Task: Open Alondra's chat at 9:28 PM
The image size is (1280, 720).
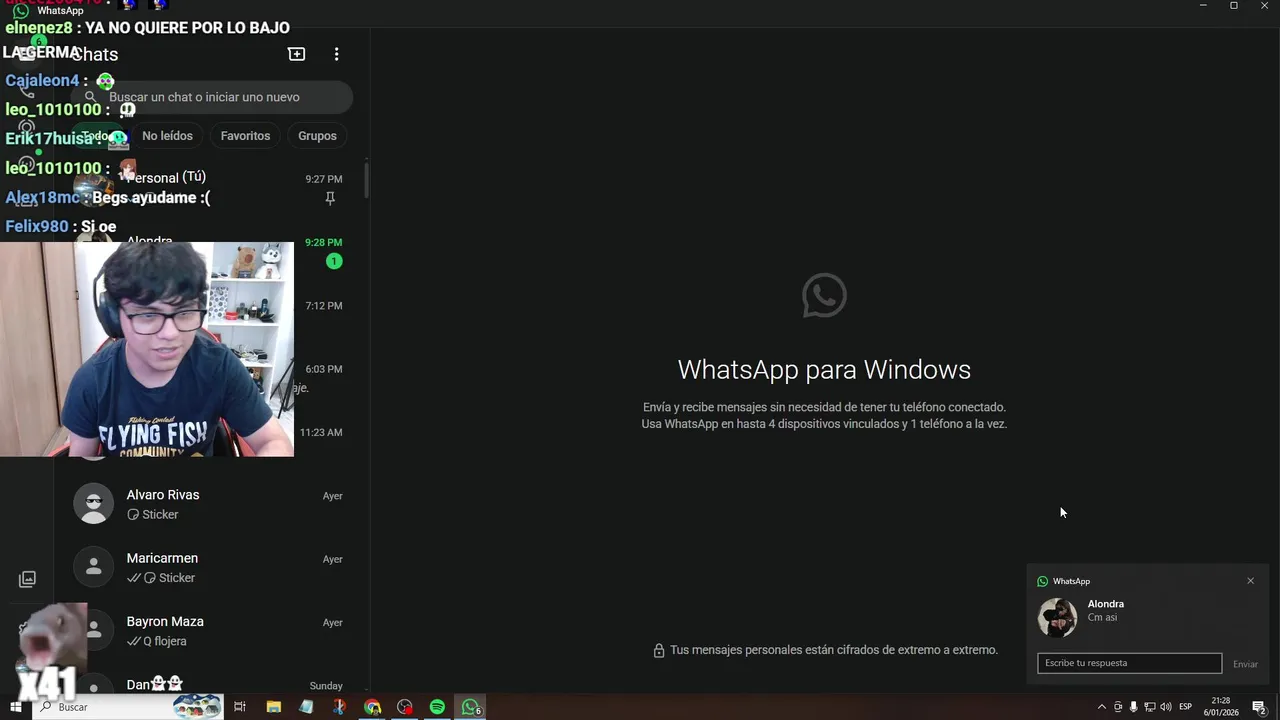Action: coord(324,250)
